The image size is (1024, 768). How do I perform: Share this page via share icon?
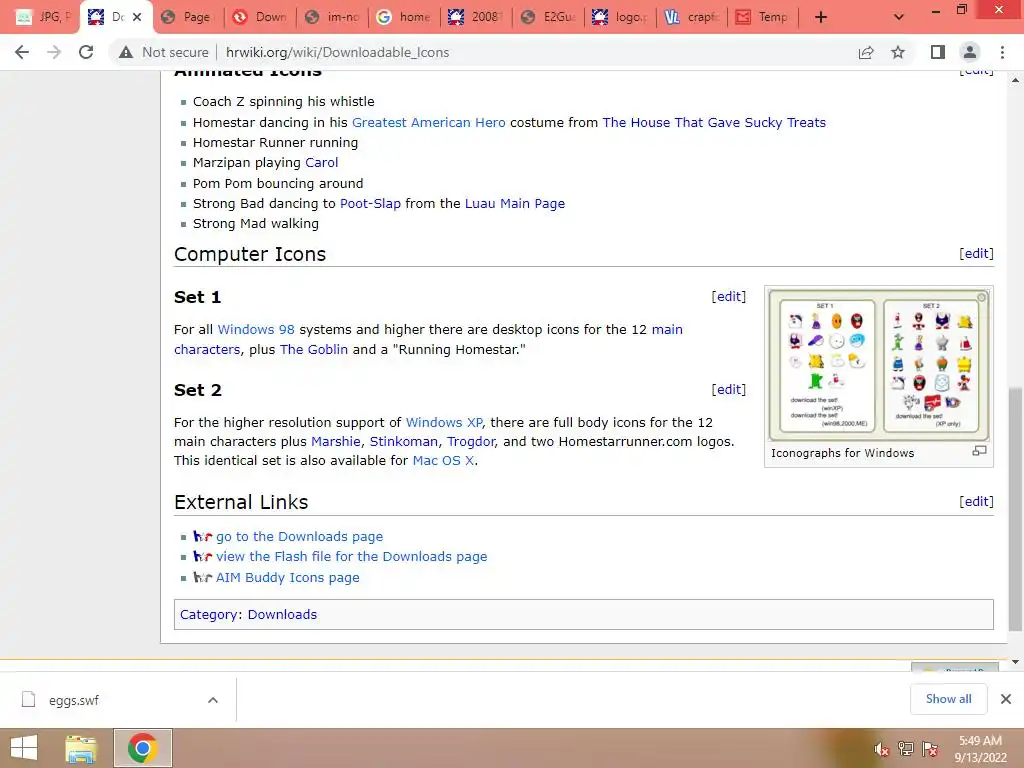click(x=866, y=52)
